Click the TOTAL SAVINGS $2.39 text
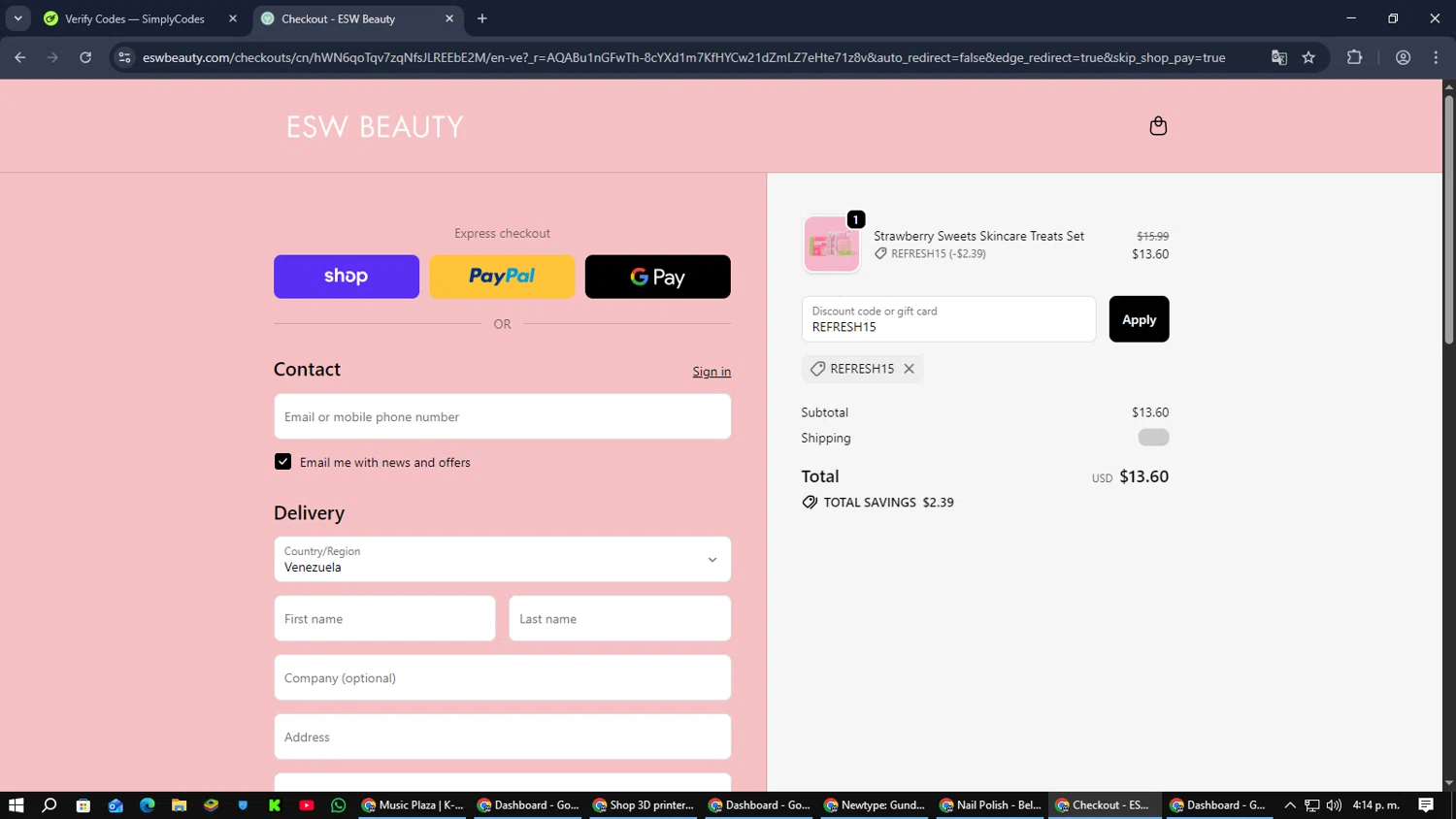Image resolution: width=1456 pixels, height=819 pixels. pos(888,503)
